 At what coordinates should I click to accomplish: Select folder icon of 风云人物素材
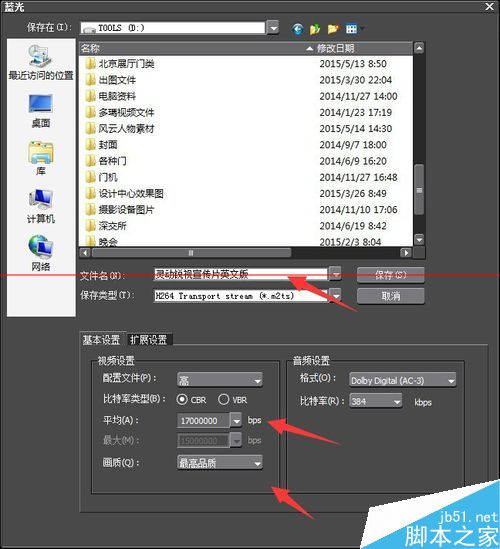coord(90,128)
